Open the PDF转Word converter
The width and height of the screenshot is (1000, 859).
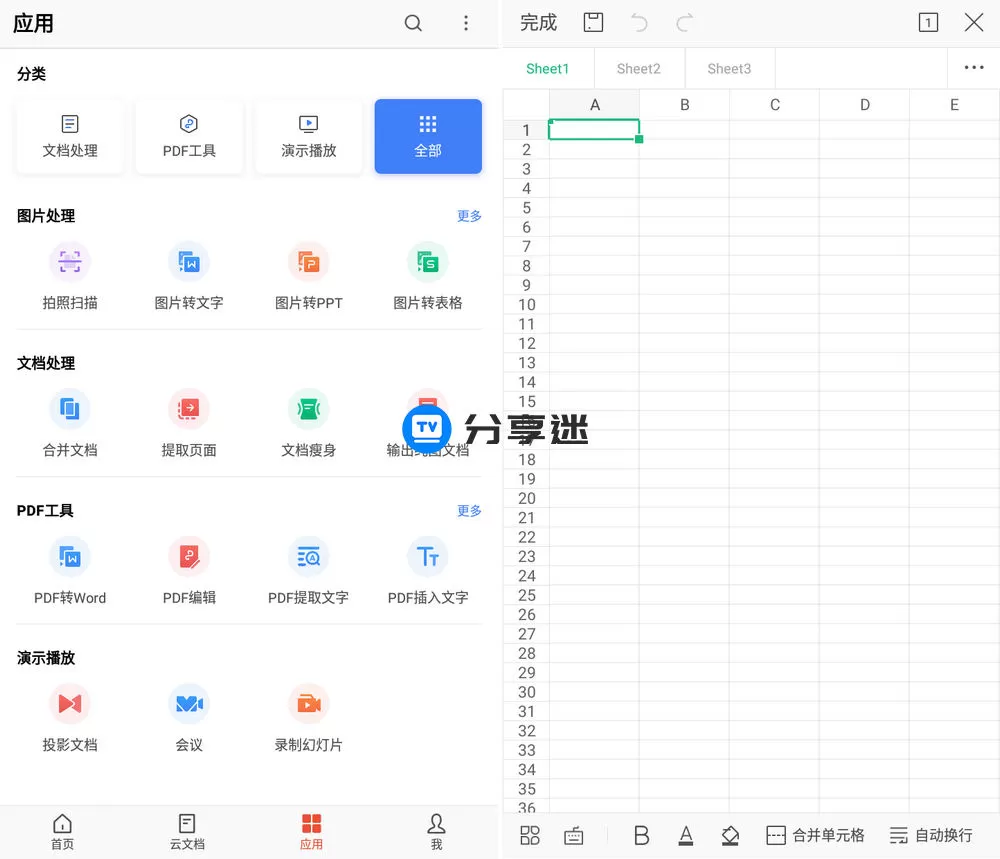click(x=69, y=571)
